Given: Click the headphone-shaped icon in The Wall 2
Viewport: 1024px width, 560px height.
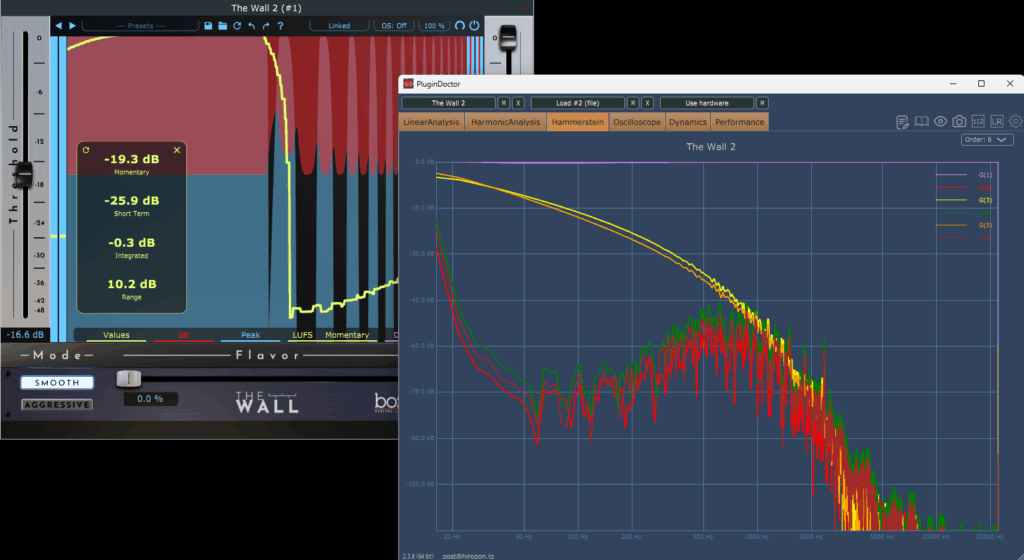Looking at the screenshot, I should [x=460, y=25].
